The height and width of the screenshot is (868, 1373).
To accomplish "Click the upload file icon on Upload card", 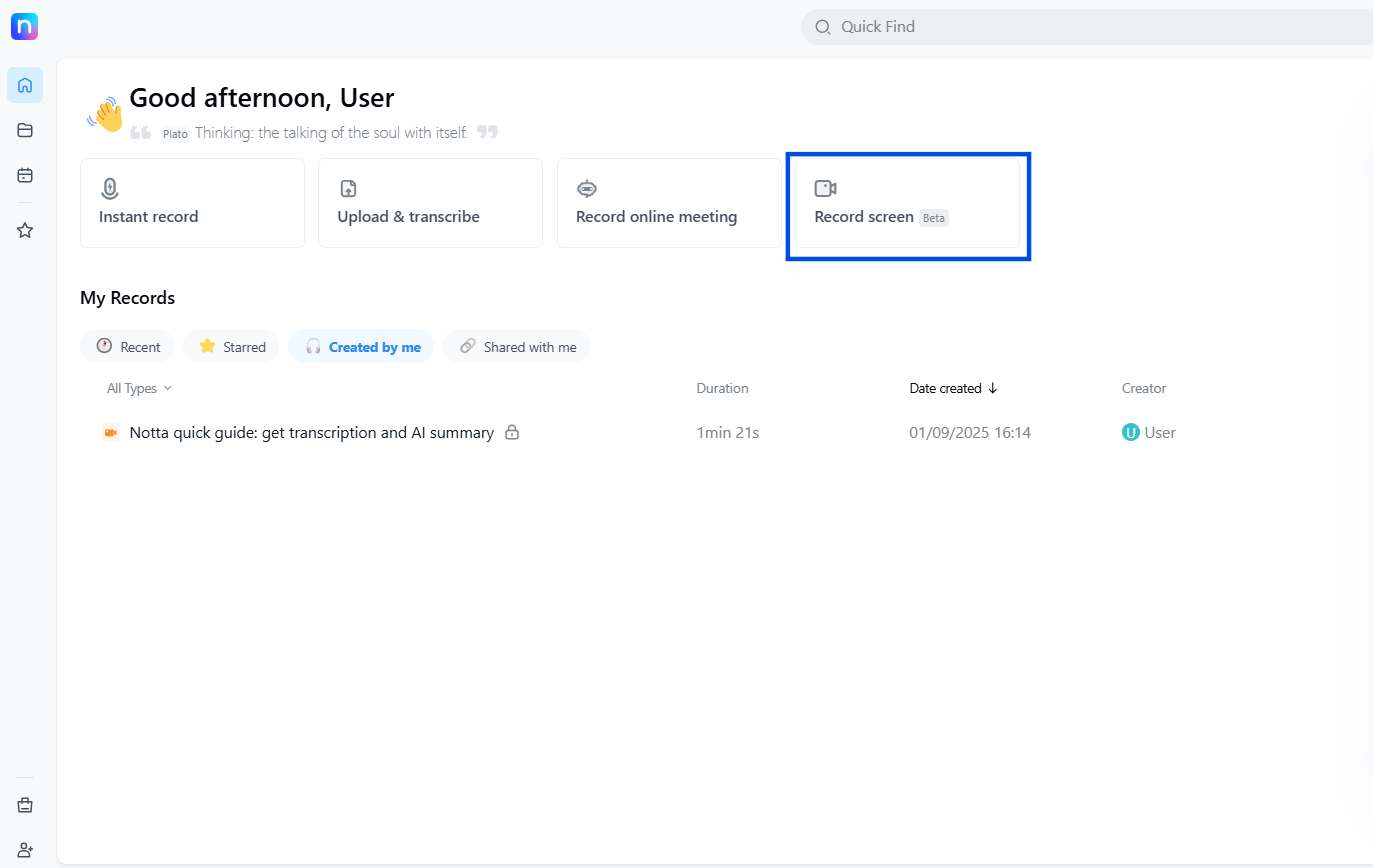I will [348, 188].
